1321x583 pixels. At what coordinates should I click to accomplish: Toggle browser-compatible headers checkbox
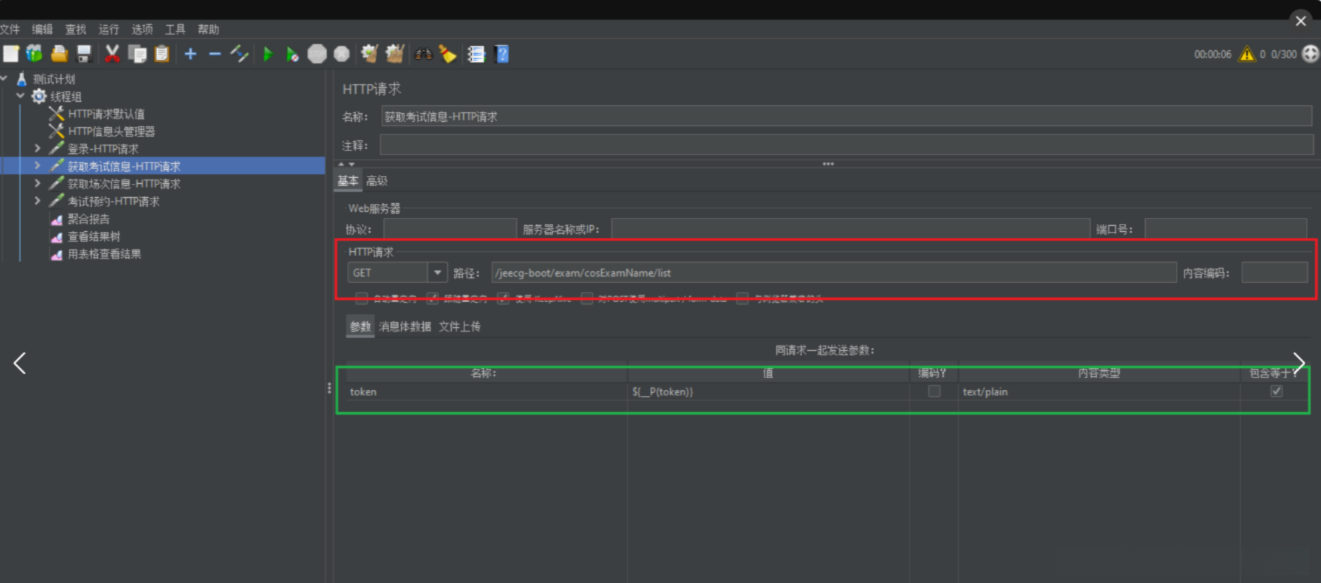(x=743, y=298)
